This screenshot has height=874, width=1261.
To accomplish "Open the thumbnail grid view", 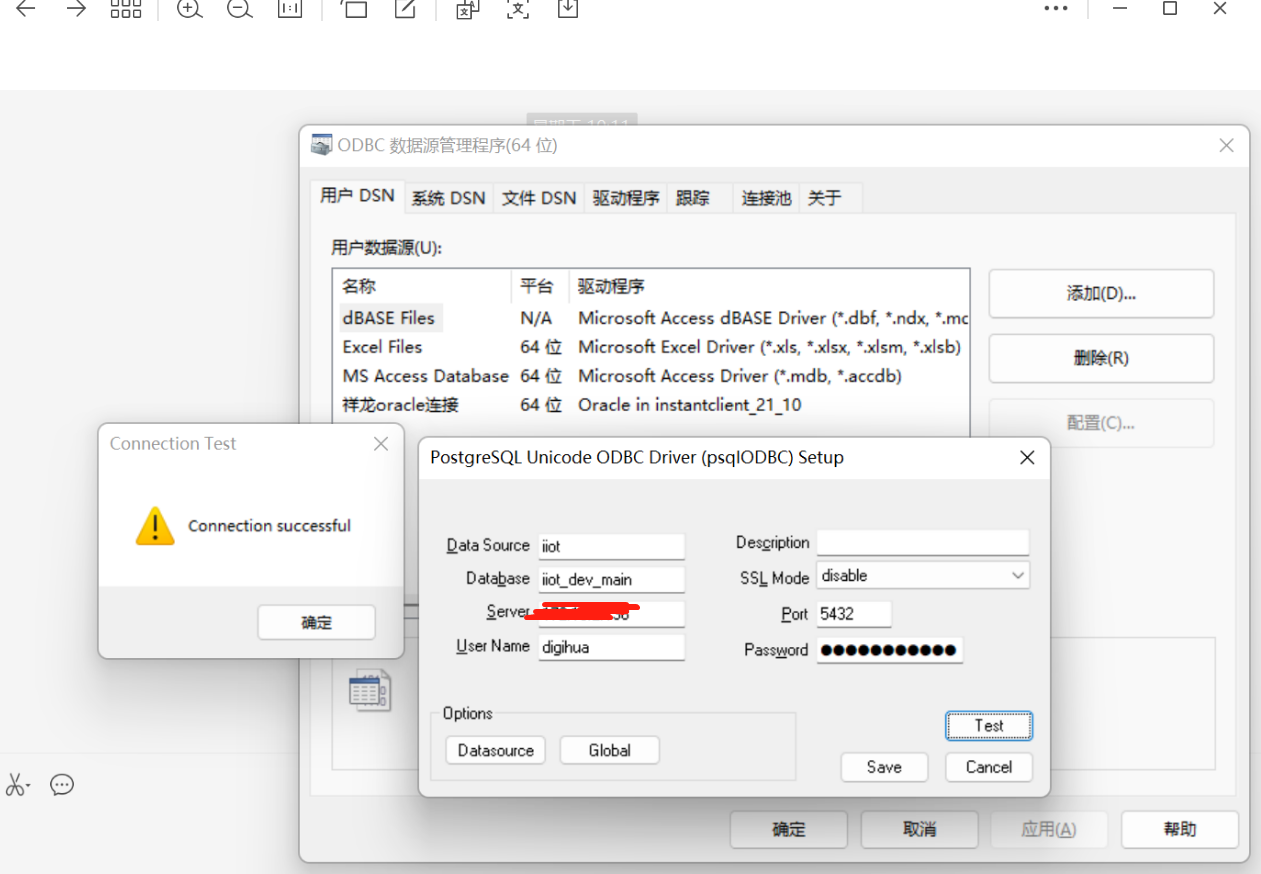I will click(x=125, y=9).
